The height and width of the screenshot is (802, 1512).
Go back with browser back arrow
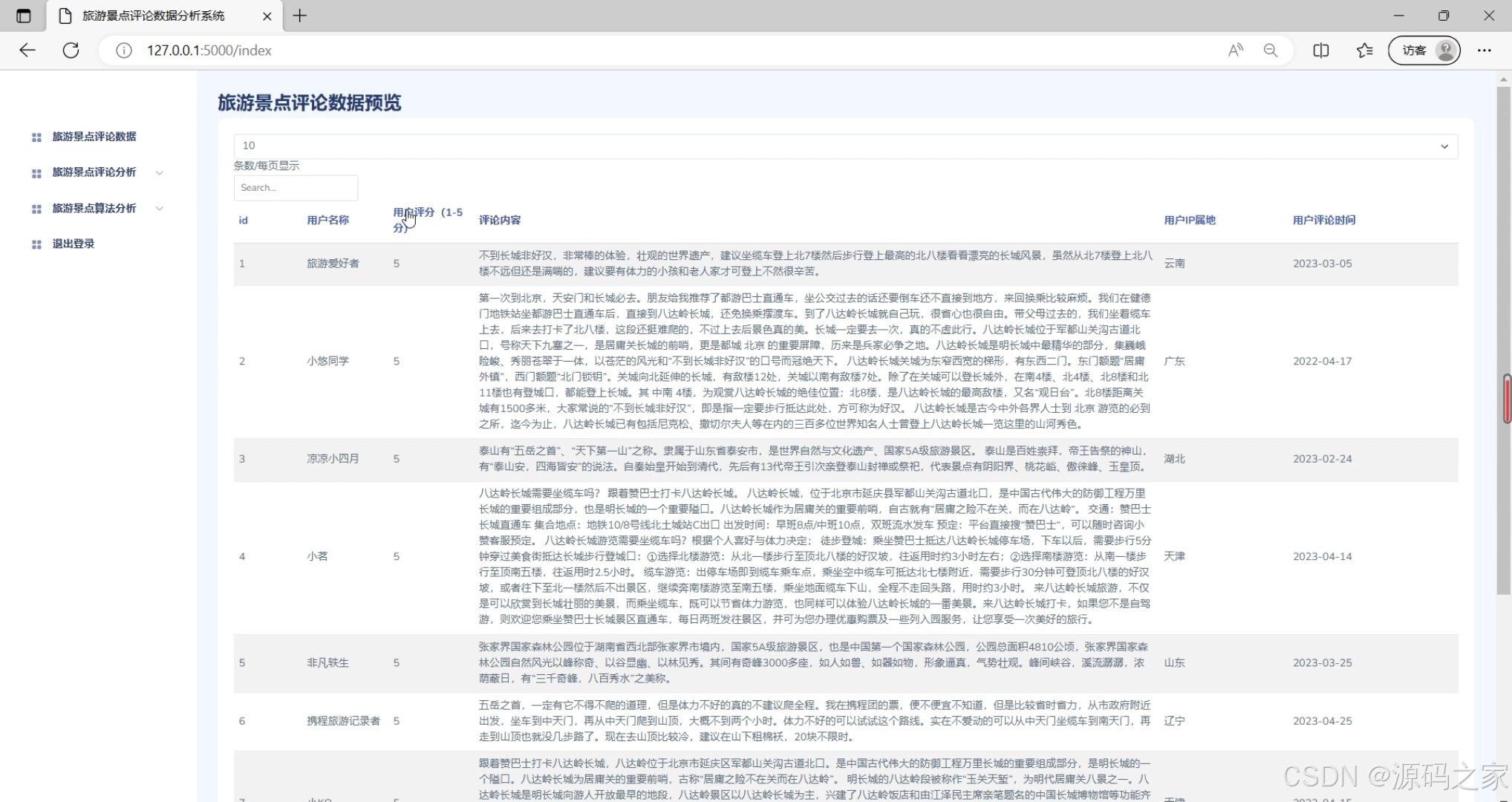point(27,50)
